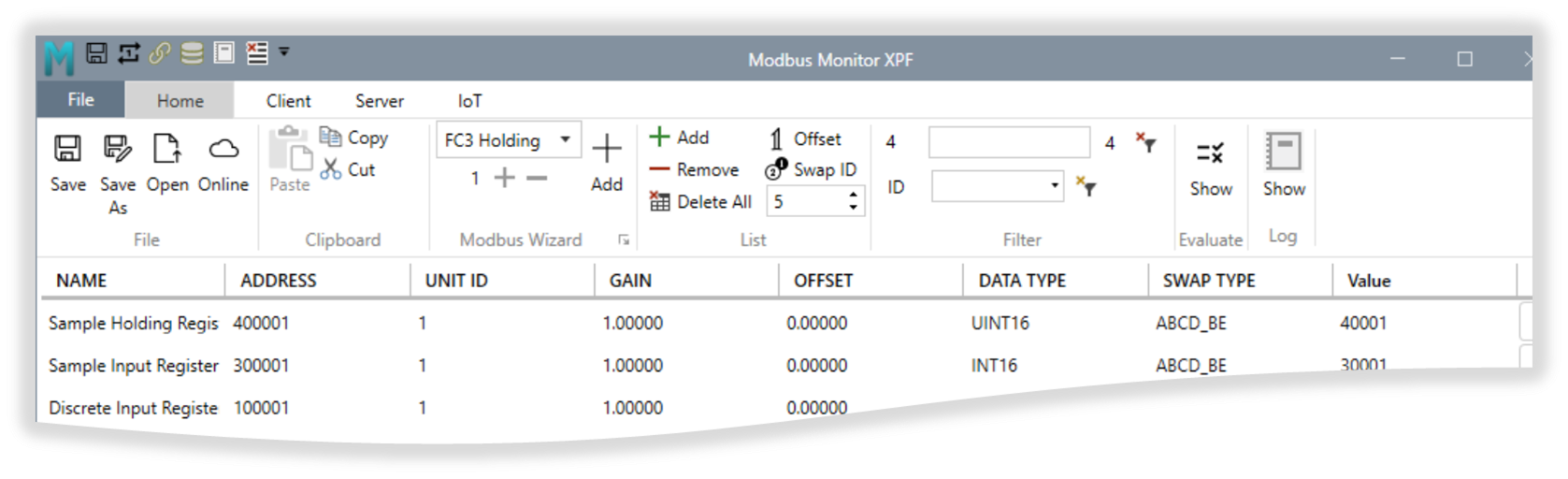The width and height of the screenshot is (1568, 479).
Task: Click the Cut scissors button
Action: 348,169
